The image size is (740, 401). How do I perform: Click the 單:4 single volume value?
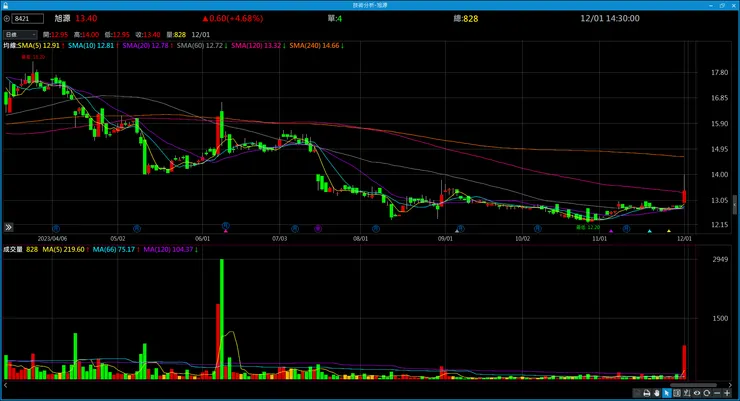(x=335, y=18)
